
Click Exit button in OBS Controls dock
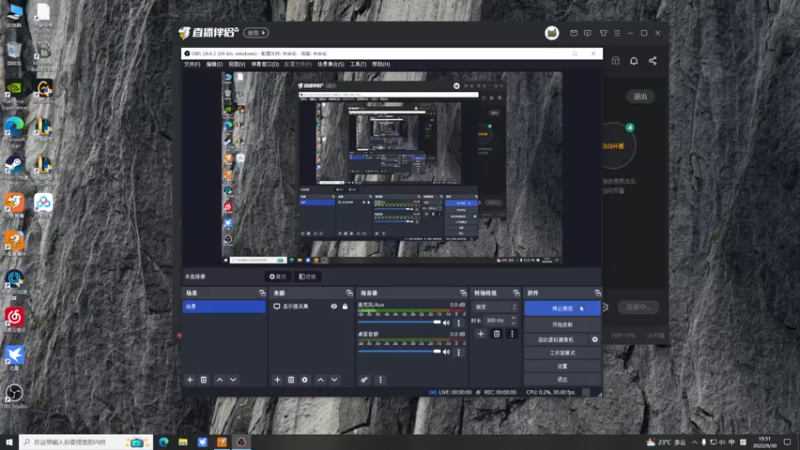pos(562,379)
